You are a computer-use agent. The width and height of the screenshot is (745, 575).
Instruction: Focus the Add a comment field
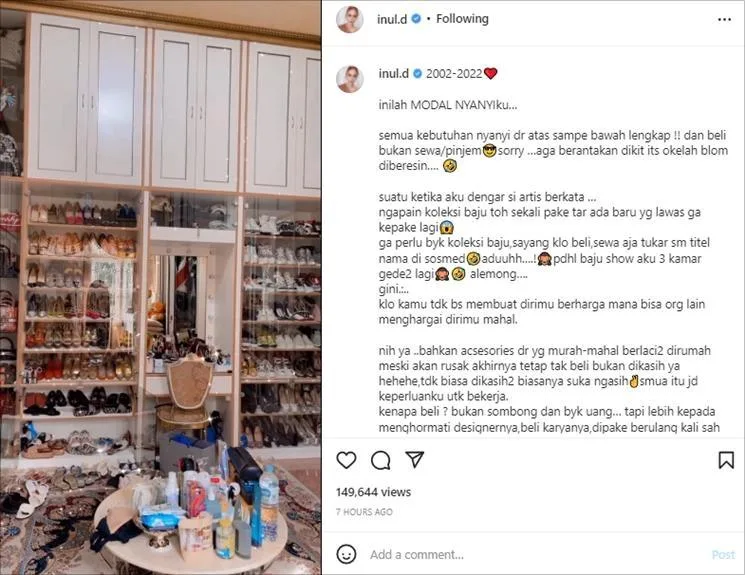[x=537, y=555]
